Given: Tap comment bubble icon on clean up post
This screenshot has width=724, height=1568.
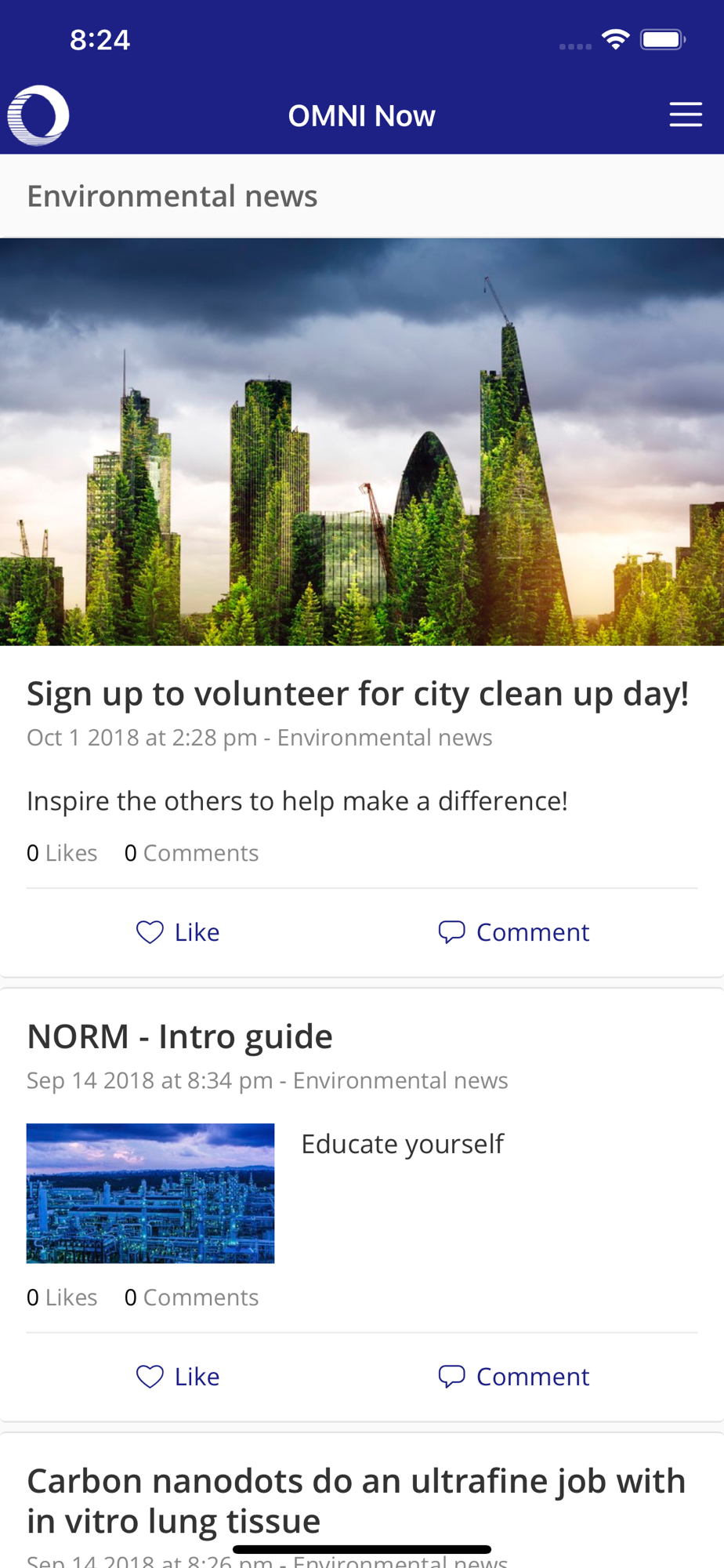Looking at the screenshot, I should [451, 932].
